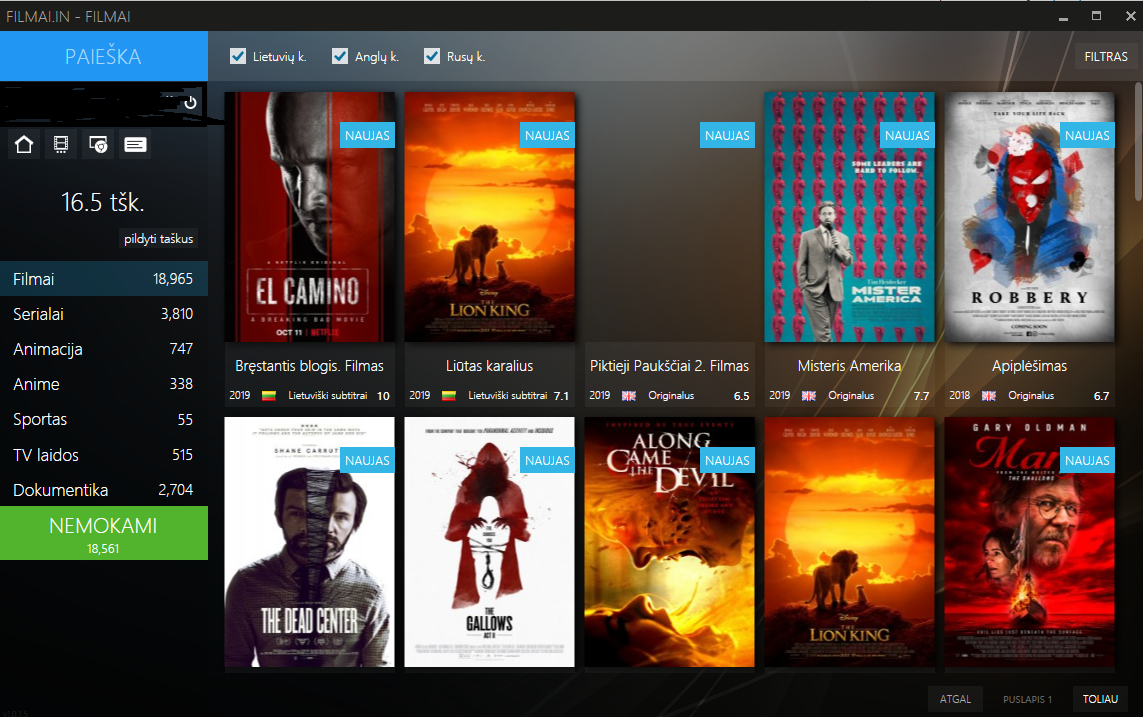Open The Dead Center poster
This screenshot has height=717, width=1143.
tap(309, 541)
